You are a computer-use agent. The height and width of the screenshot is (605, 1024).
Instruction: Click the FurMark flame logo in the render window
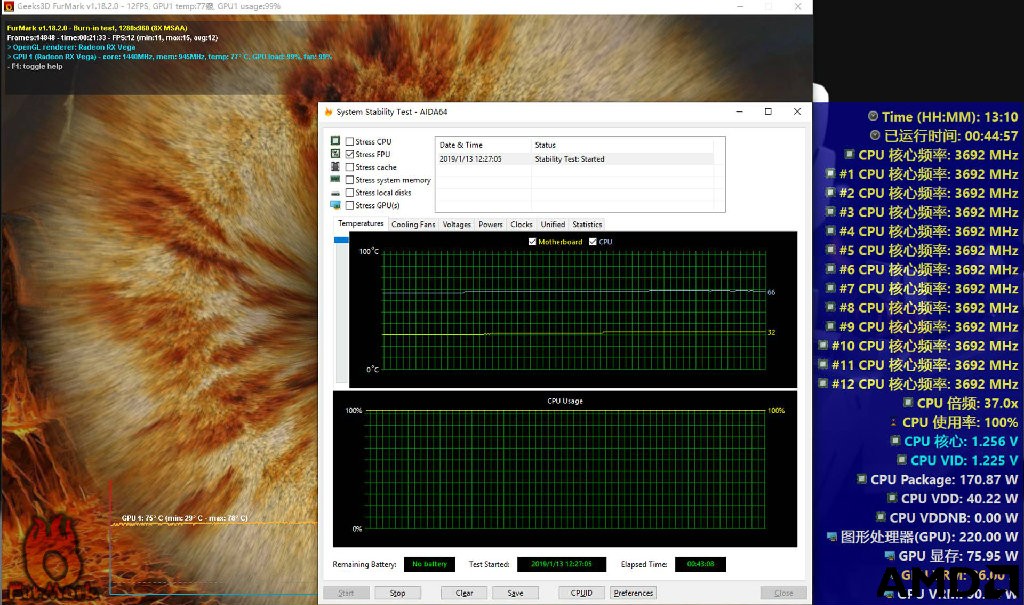click(x=52, y=559)
